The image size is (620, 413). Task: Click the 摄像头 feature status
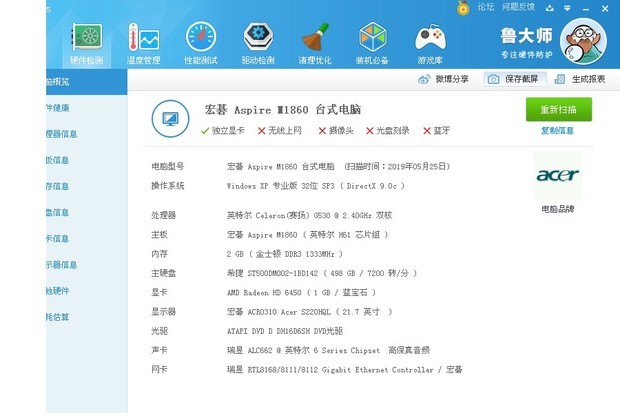tap(336, 131)
